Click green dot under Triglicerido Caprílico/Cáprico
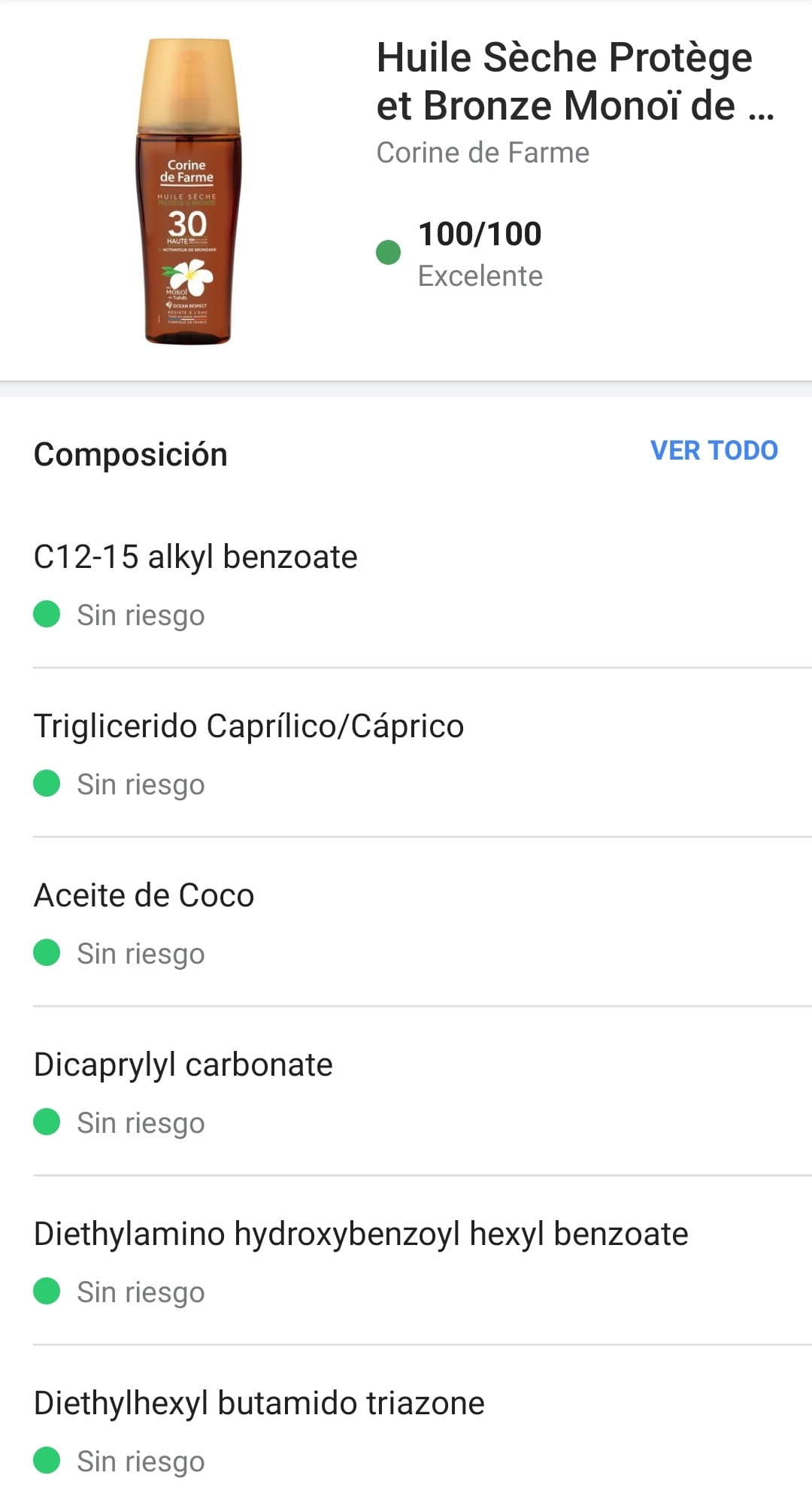The image size is (812, 1491). 47,783
